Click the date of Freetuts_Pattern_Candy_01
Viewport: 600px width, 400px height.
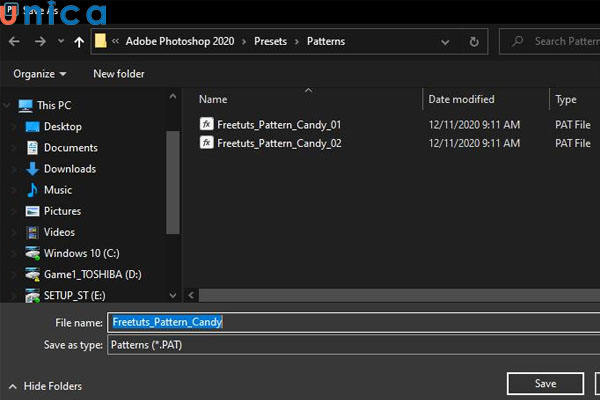[474, 125]
